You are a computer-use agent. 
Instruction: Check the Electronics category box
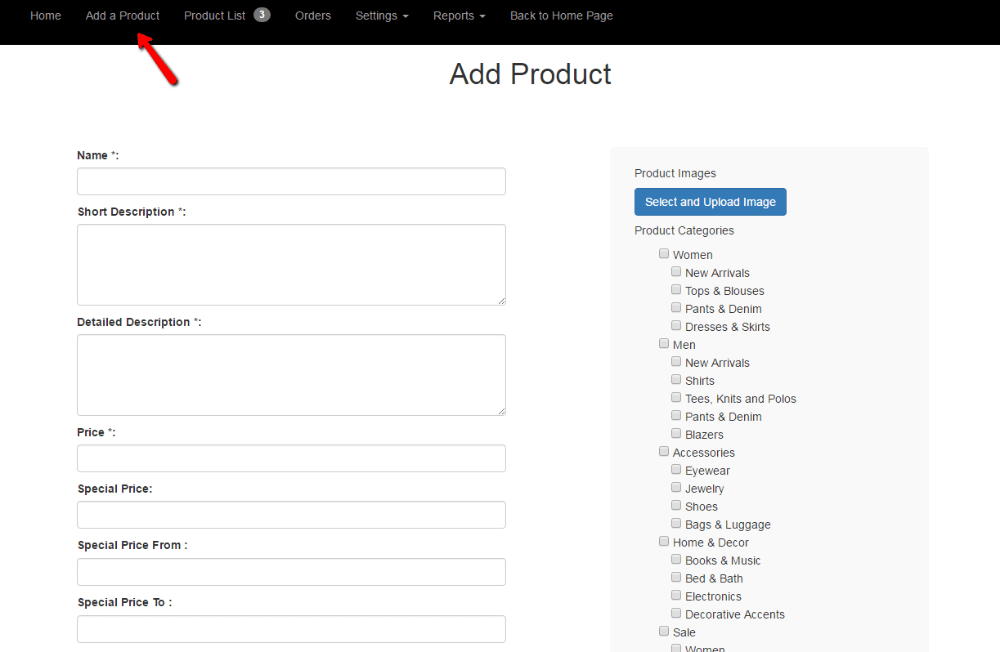click(676, 597)
